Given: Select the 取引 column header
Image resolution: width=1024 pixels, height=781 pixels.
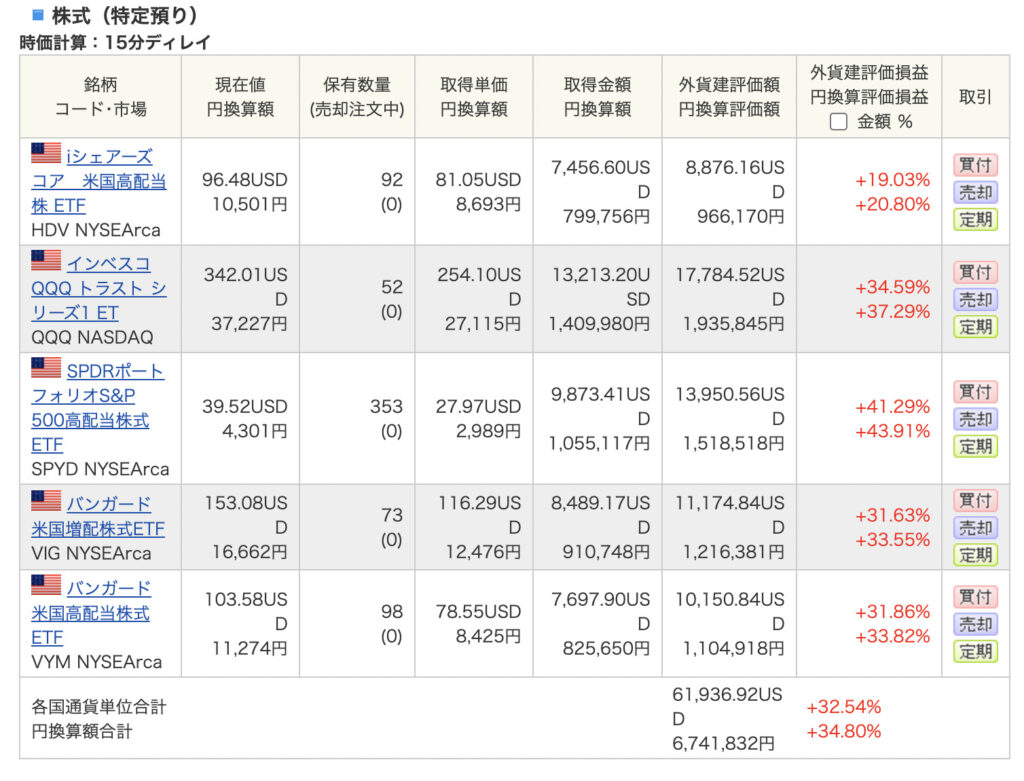Looking at the screenshot, I should coord(976,97).
